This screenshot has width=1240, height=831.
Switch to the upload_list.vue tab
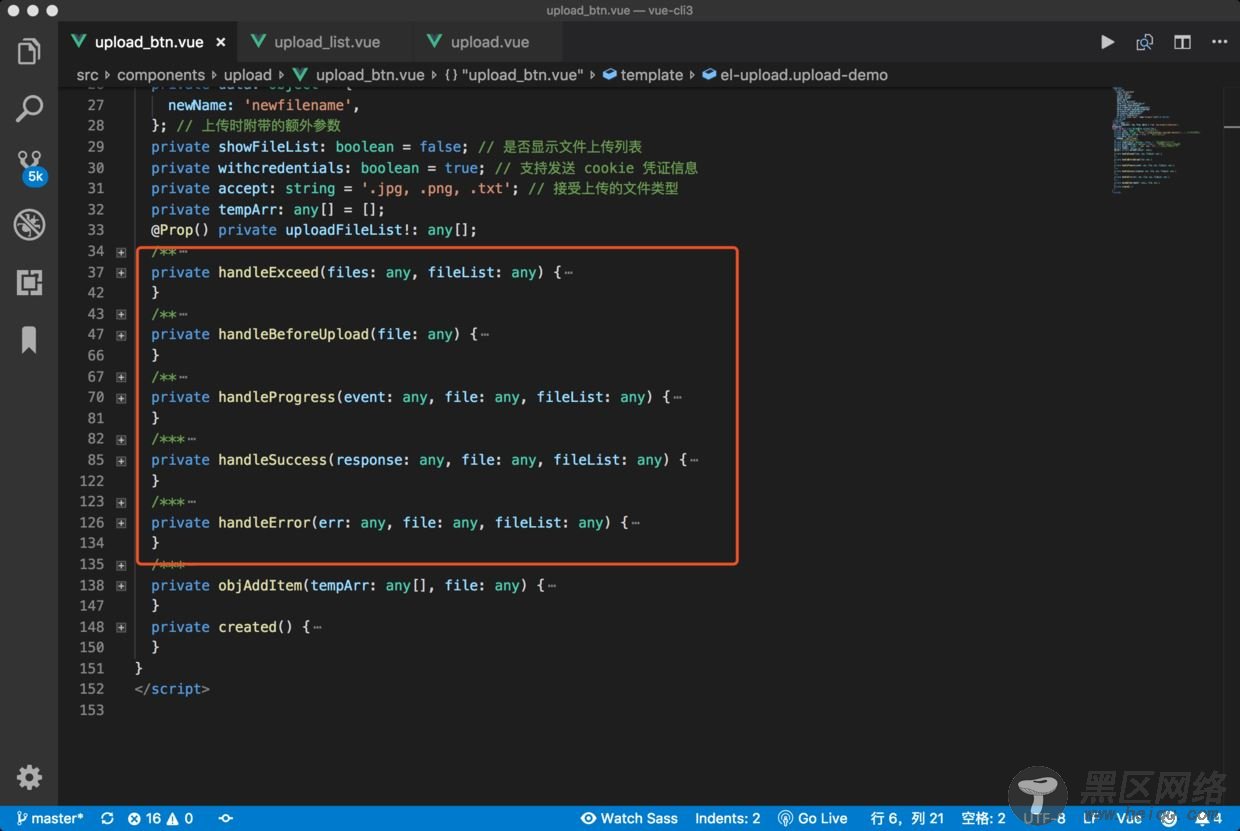point(326,42)
